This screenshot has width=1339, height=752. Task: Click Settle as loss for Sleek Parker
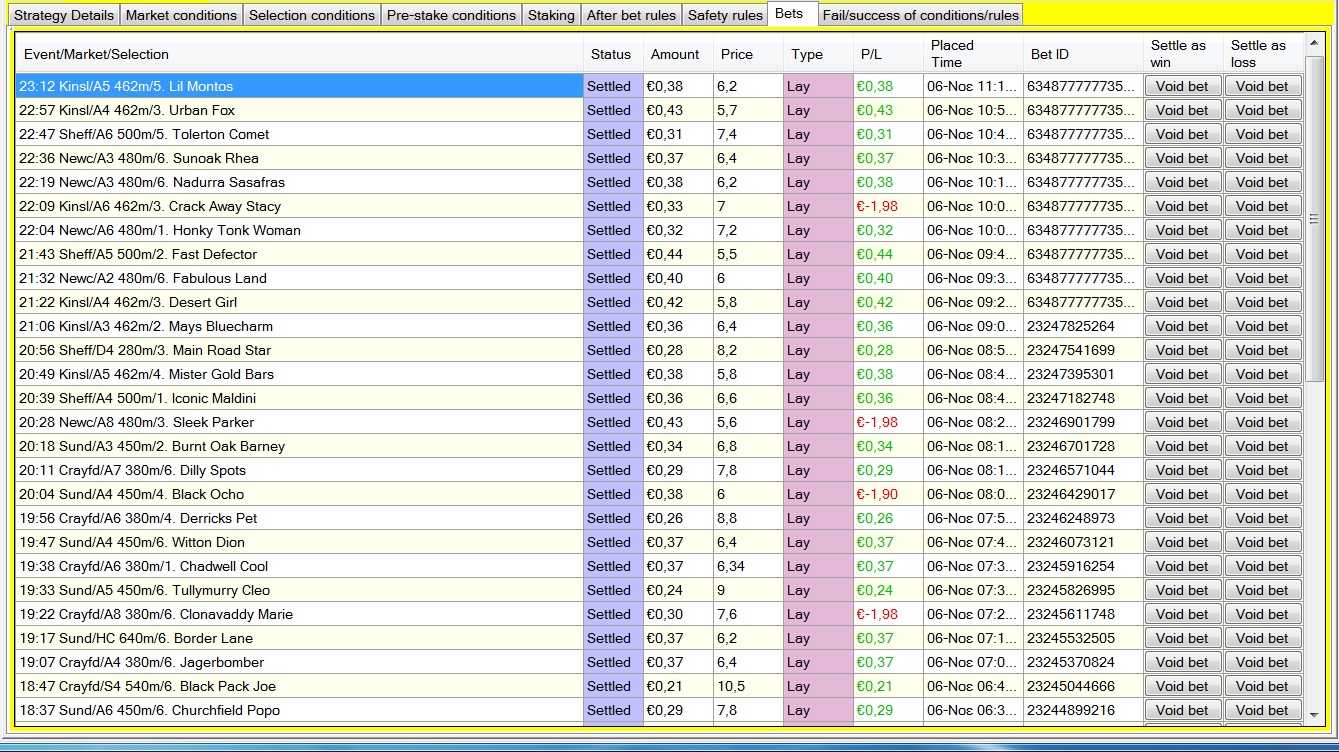pos(1263,422)
